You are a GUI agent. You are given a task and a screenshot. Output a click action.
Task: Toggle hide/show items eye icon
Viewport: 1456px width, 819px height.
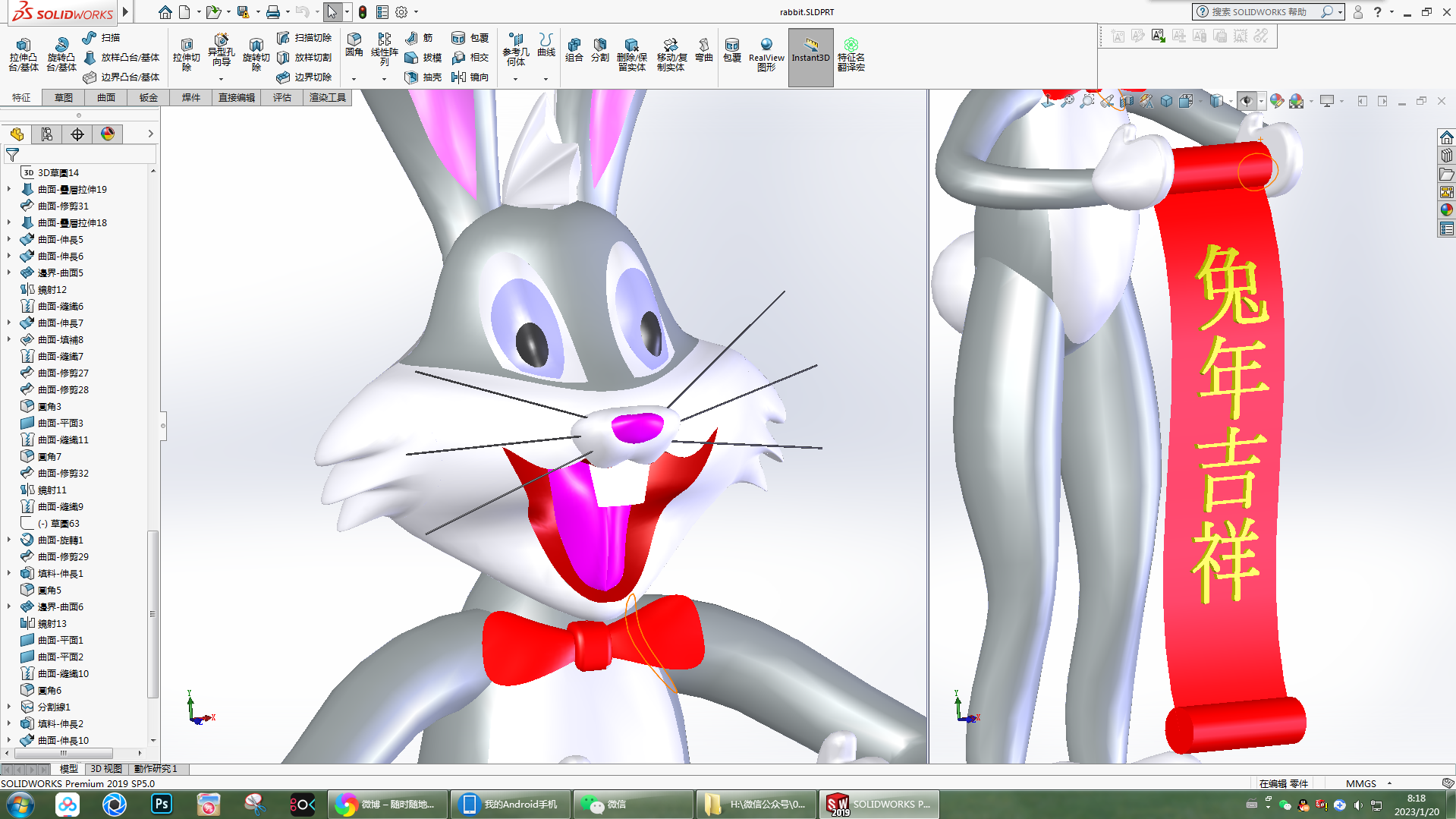click(x=1246, y=101)
